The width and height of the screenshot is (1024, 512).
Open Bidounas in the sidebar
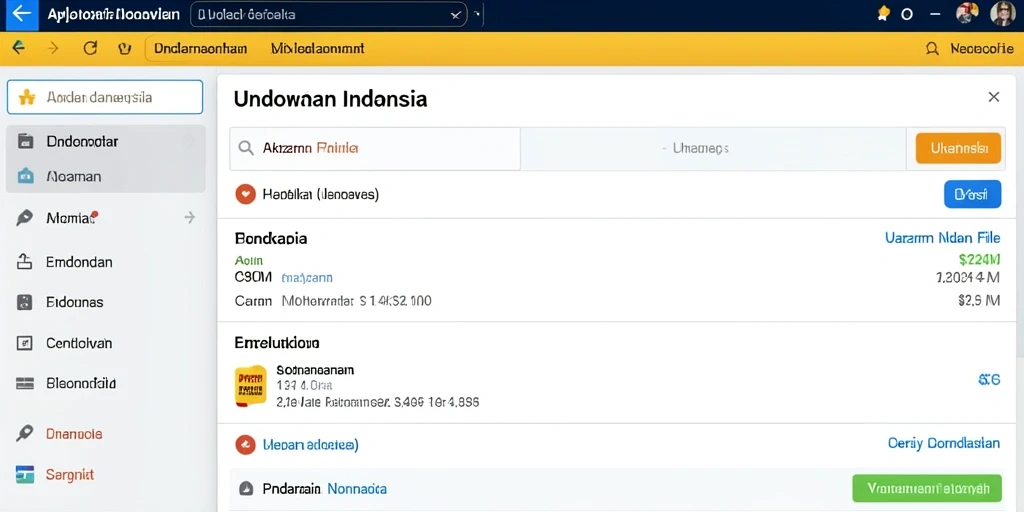(74, 302)
